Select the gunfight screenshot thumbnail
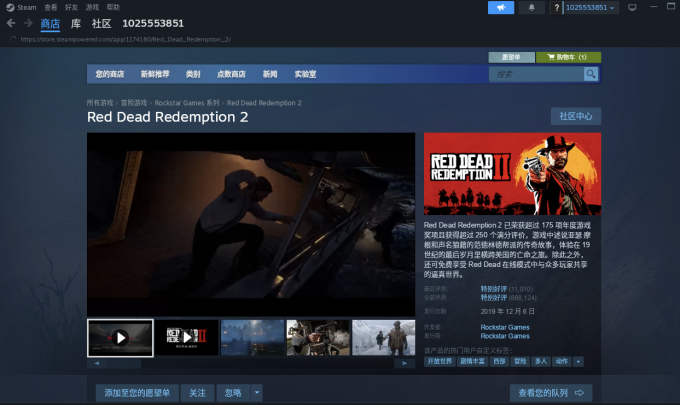 pos(318,338)
